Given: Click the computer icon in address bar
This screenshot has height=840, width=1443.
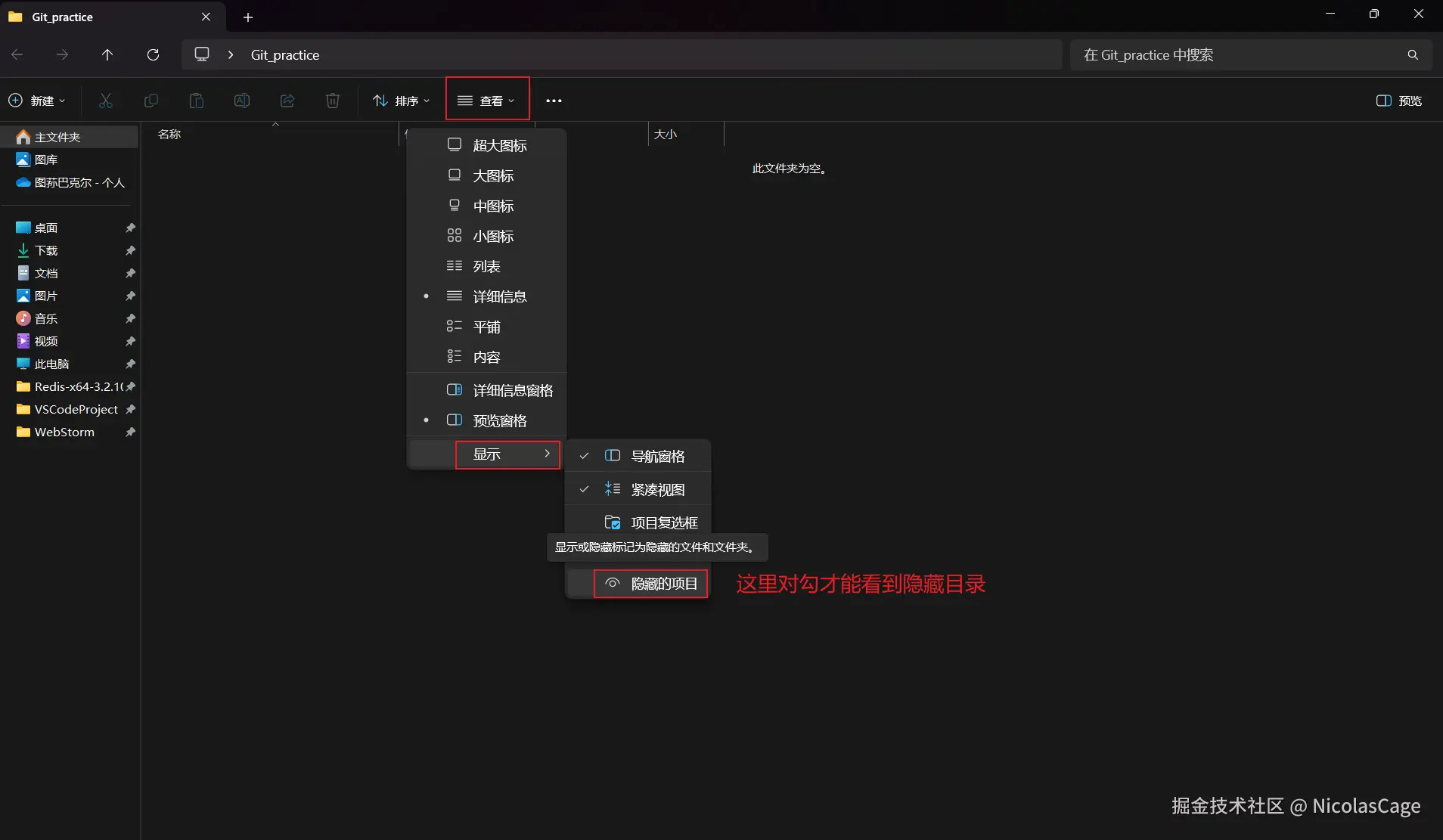Looking at the screenshot, I should pyautogui.click(x=202, y=54).
